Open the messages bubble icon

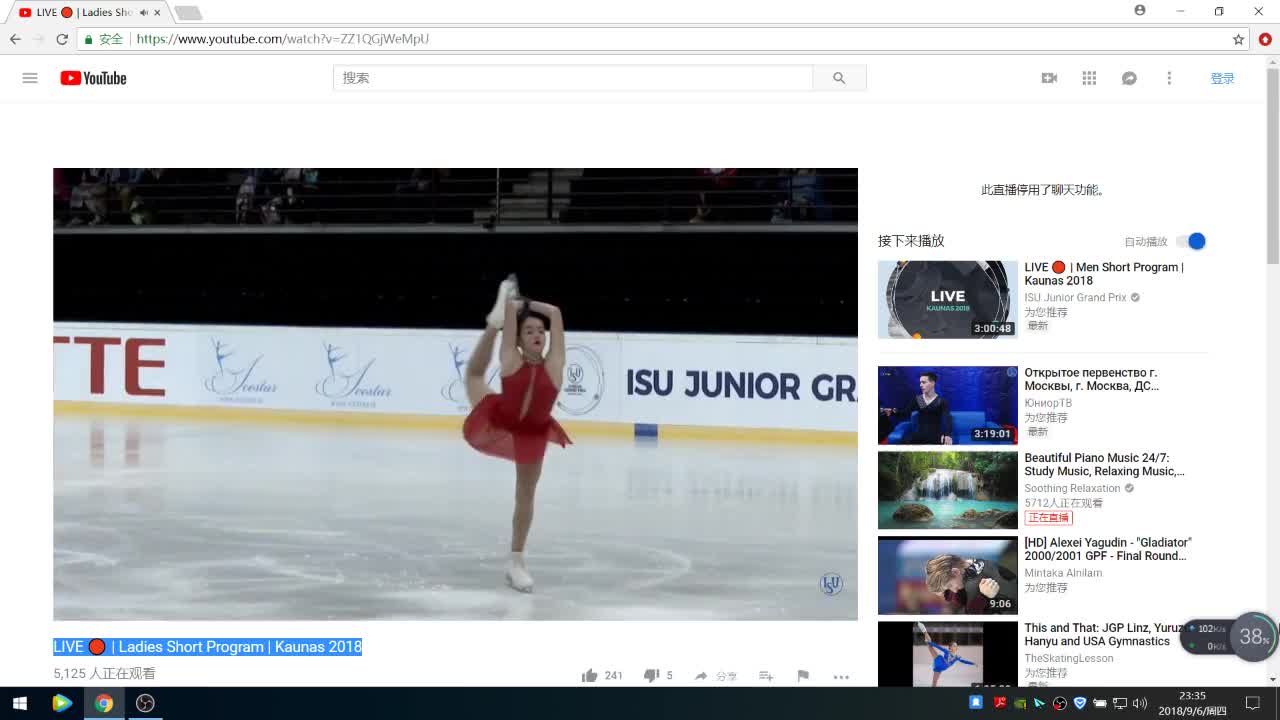click(x=1129, y=78)
